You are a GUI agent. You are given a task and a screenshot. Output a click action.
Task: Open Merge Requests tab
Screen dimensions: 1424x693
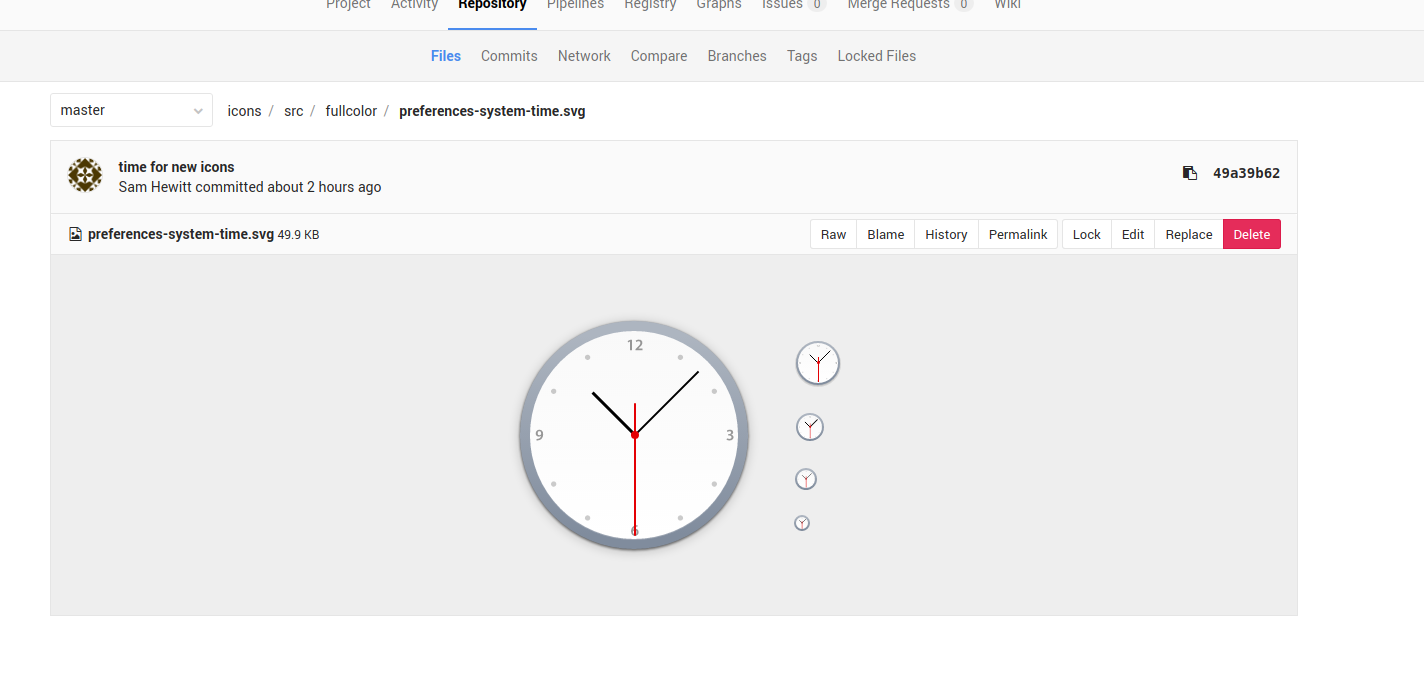[910, 4]
